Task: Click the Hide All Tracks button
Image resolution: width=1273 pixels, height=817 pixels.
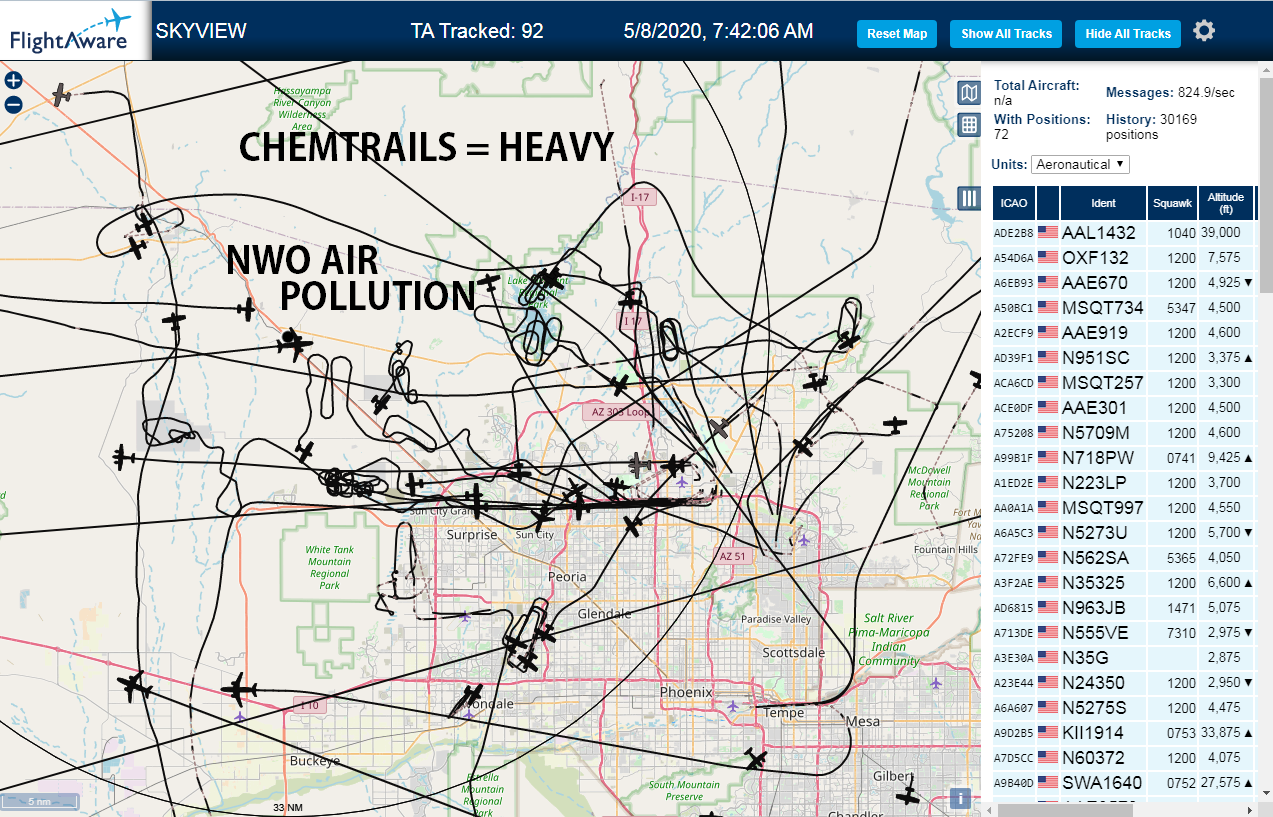Action: (x=1128, y=33)
